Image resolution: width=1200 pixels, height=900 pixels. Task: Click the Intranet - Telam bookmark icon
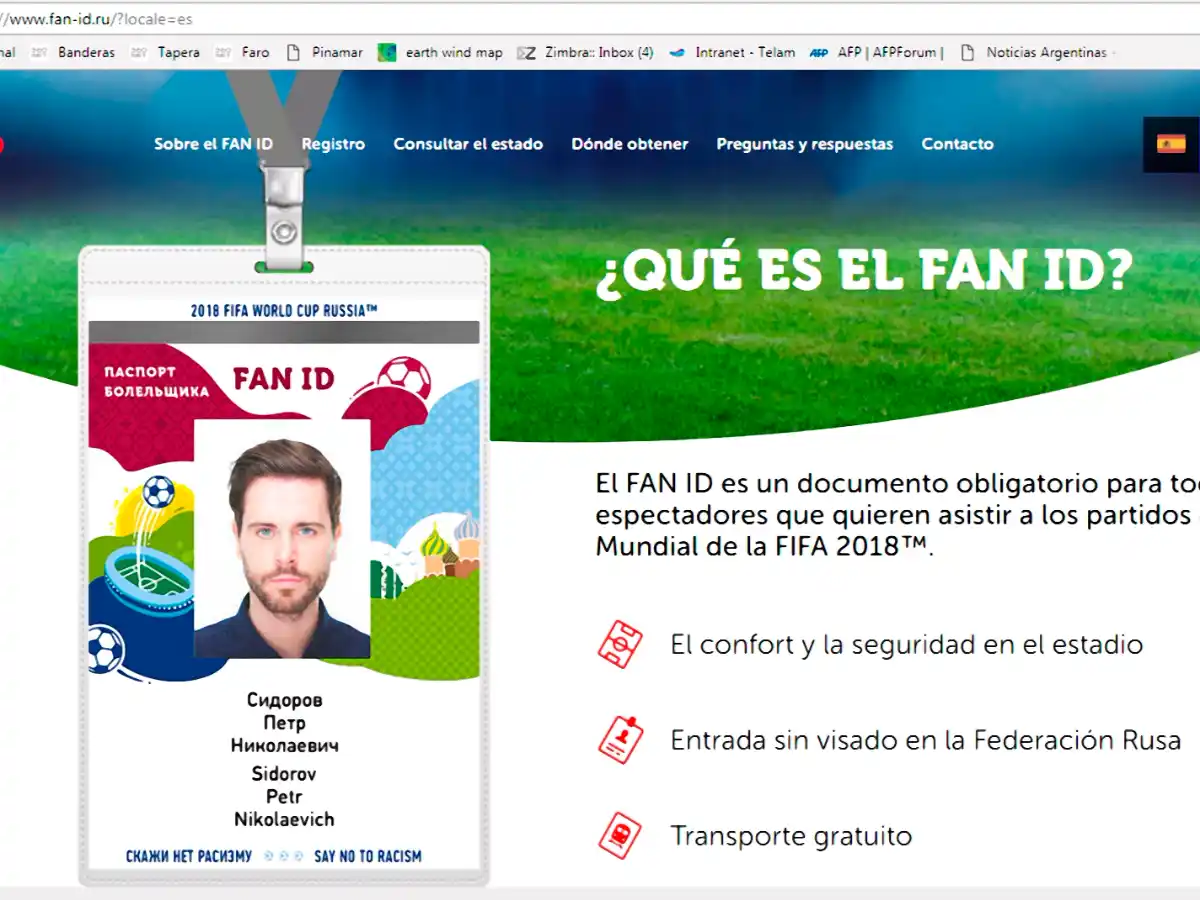(x=676, y=51)
